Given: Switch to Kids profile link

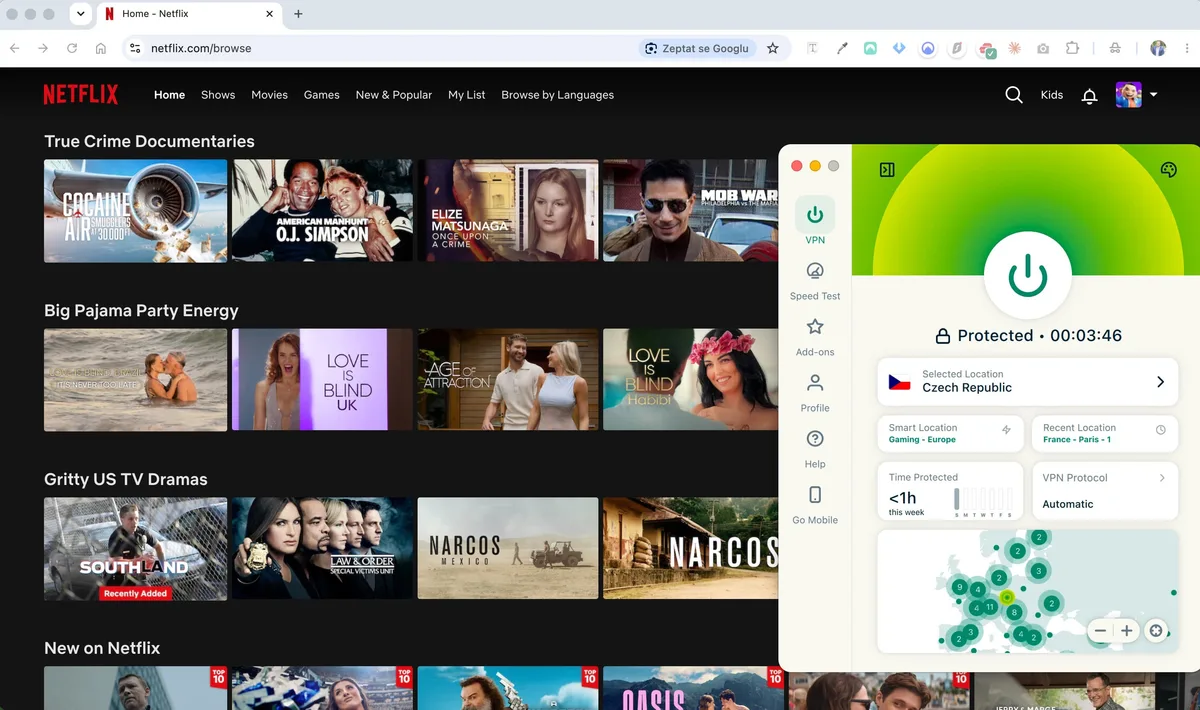Looking at the screenshot, I should click(x=1051, y=95).
